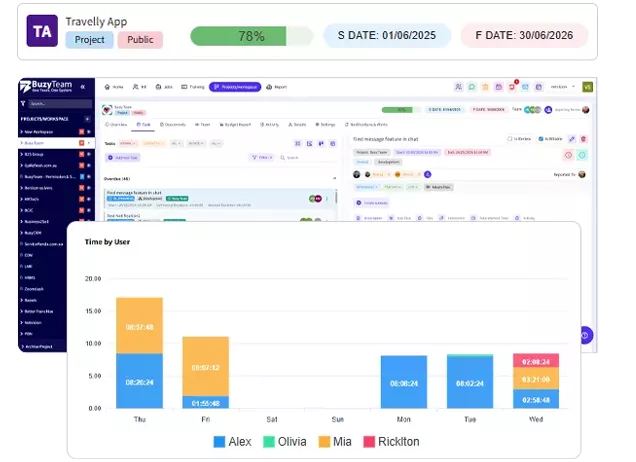The height and width of the screenshot is (462, 636).
Task: Click gear icon on B2S Group row
Action: [88, 154]
